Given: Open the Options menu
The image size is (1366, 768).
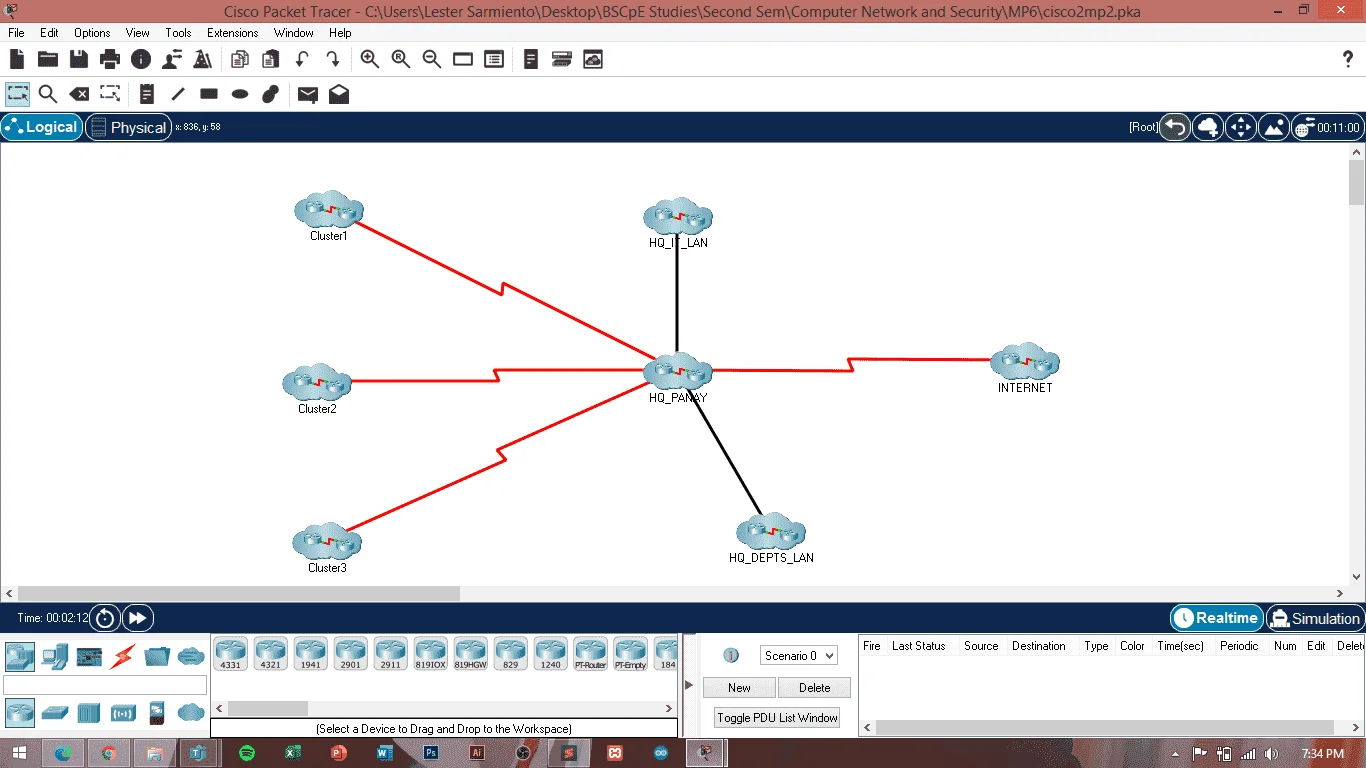Looking at the screenshot, I should pyautogui.click(x=92, y=33).
